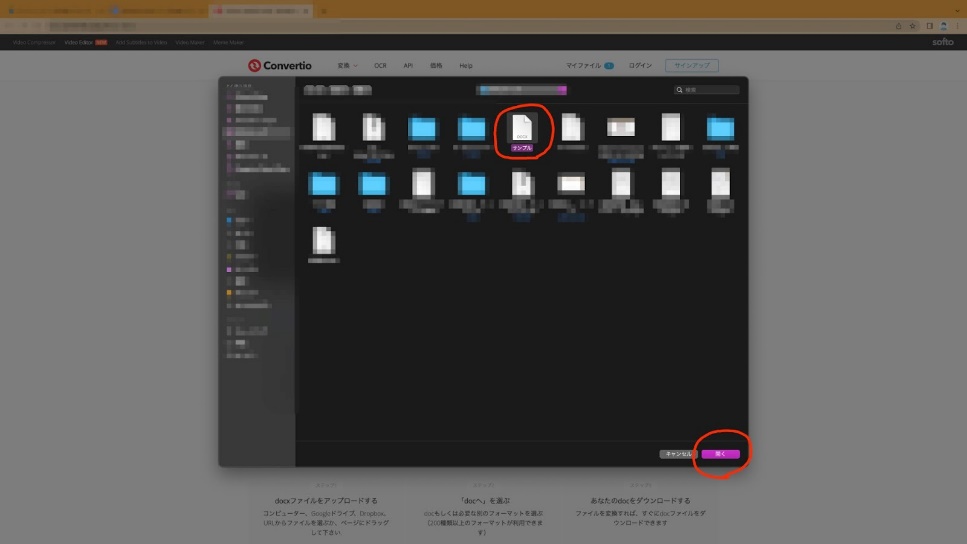Toggle the browser side panel icon
This screenshot has height=544, width=967.
(x=929, y=26)
